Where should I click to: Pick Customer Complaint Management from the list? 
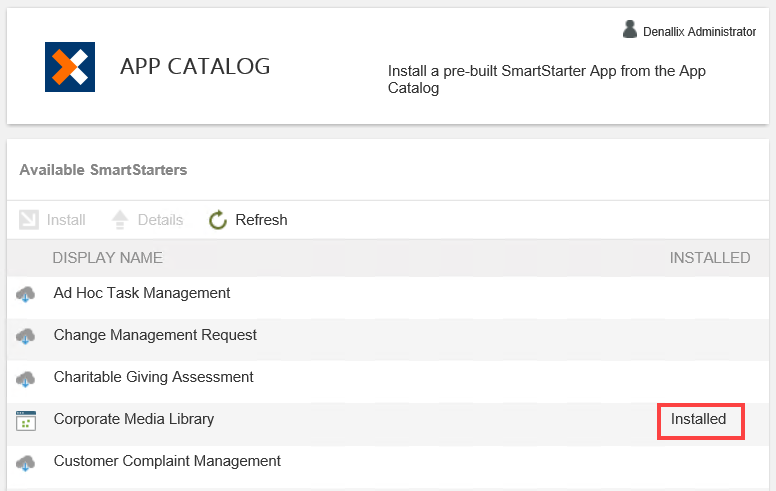point(167,461)
